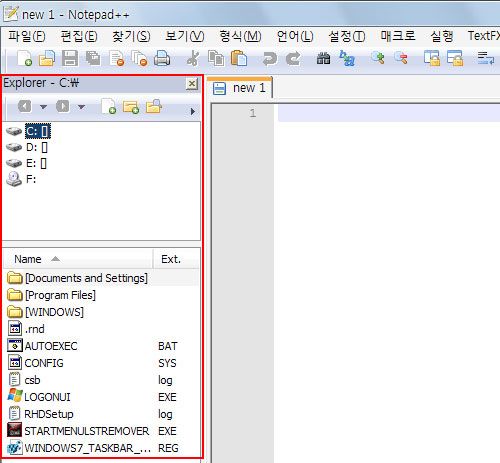Toggle synchronize vertical scrolling icon
The image size is (500, 463).
click(x=432, y=59)
